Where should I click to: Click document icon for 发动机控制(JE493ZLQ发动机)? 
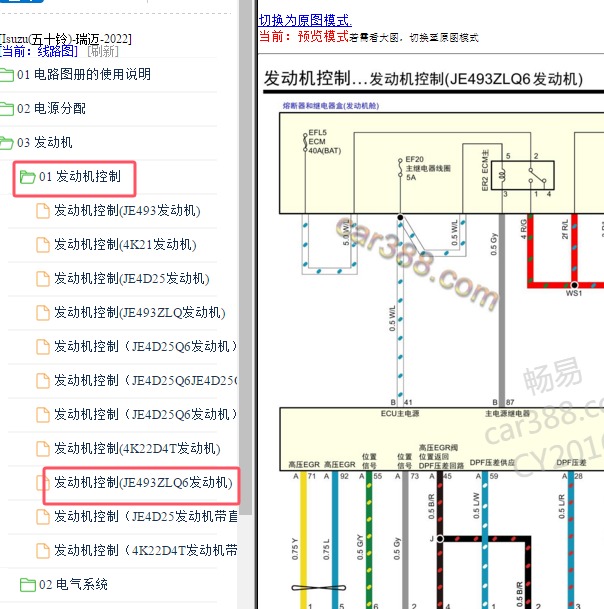tap(43, 313)
